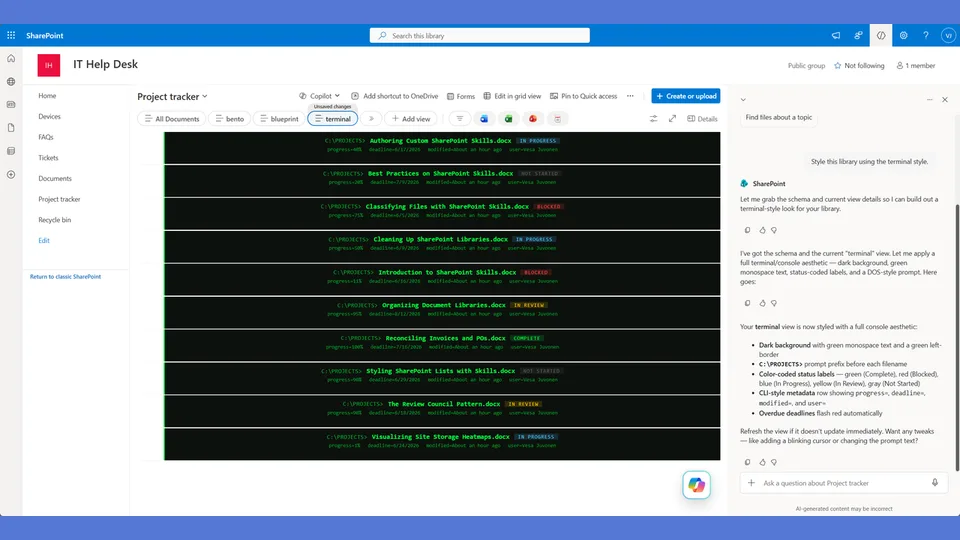Open the share/people icon in top bar
The image size is (960, 540).
coord(858,36)
